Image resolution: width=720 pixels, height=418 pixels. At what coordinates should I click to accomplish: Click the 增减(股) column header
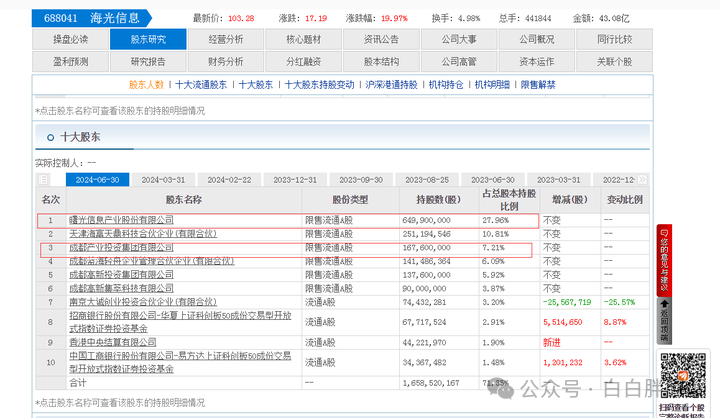pyautogui.click(x=570, y=200)
